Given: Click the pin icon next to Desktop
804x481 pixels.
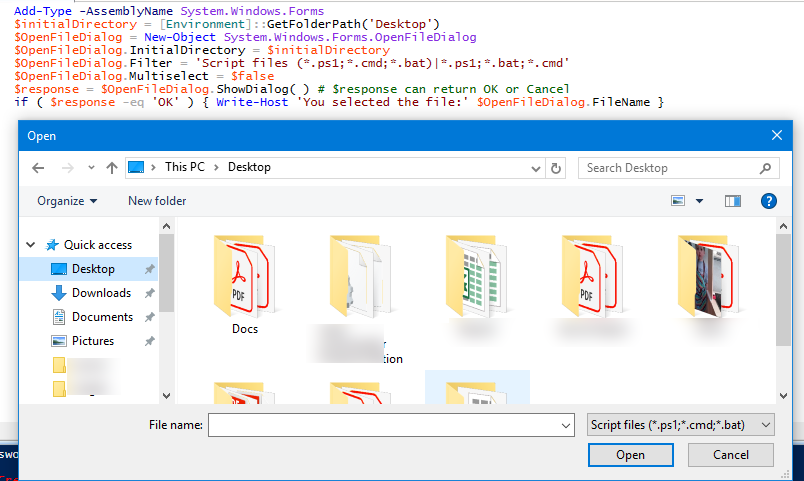Looking at the screenshot, I should [x=149, y=269].
